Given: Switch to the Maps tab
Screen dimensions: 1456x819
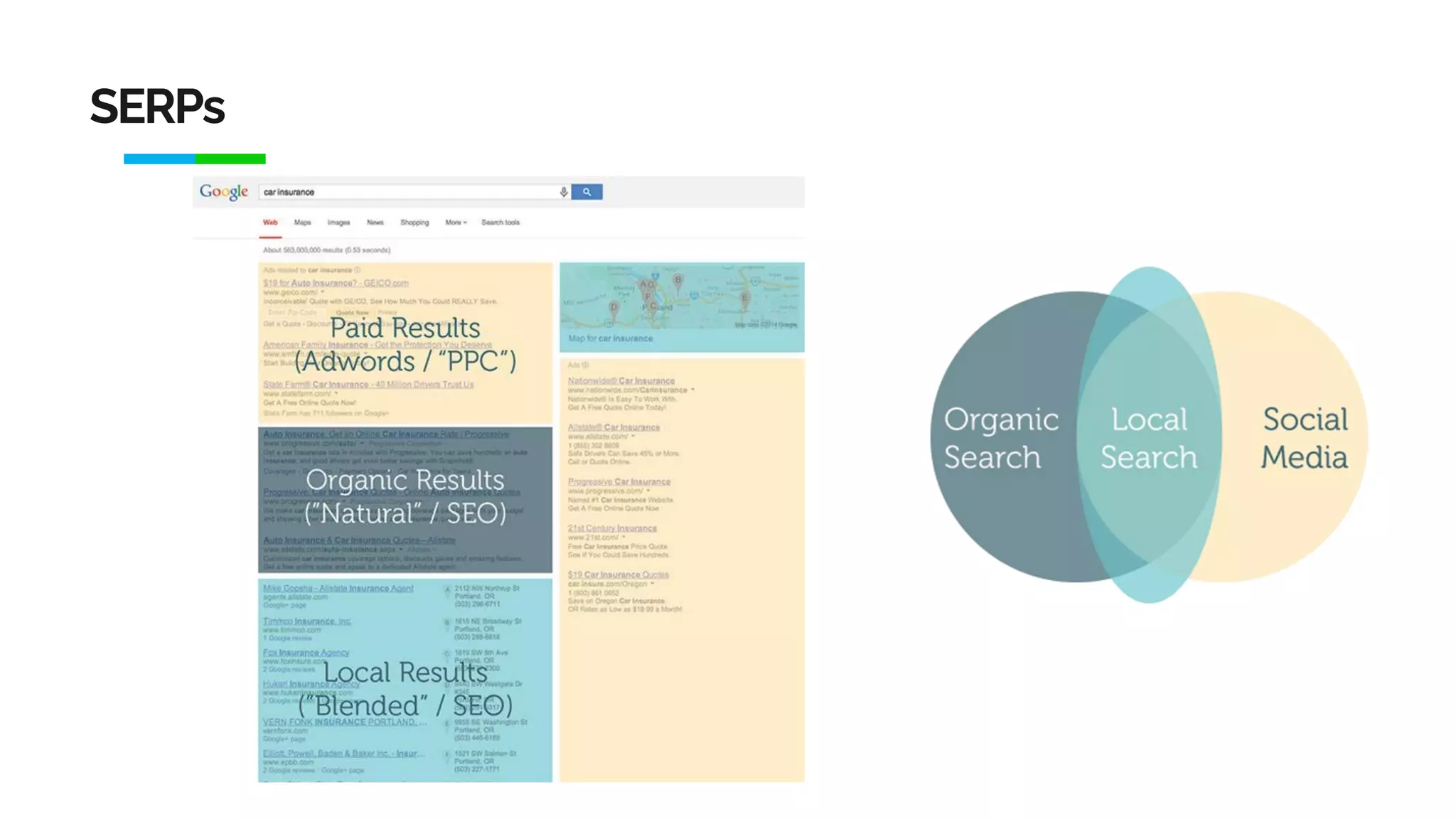Looking at the screenshot, I should pyautogui.click(x=302, y=223).
